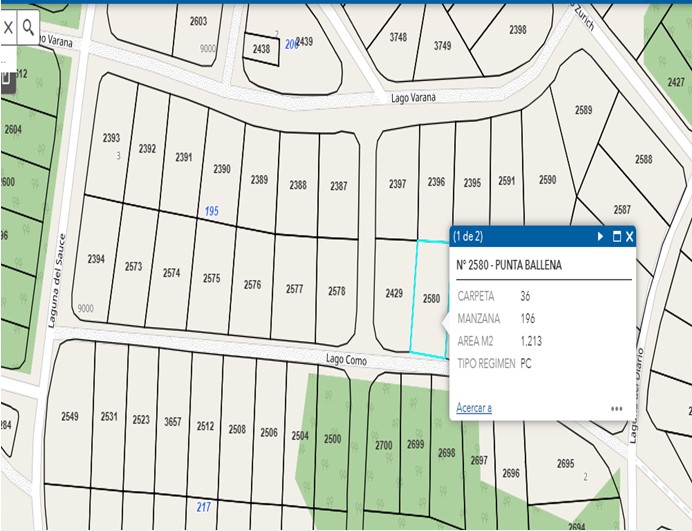Open the popup more options ellipsis
Image resolution: width=692 pixels, height=531 pixels.
coord(617,408)
